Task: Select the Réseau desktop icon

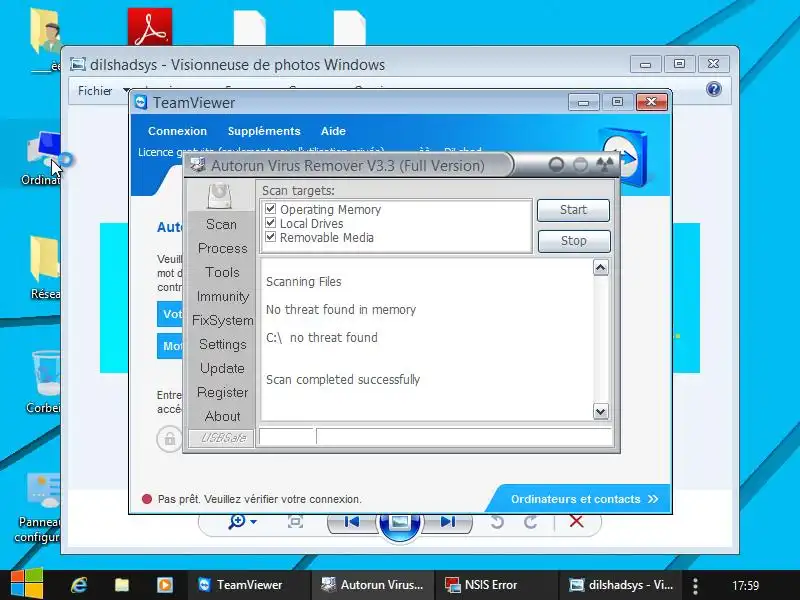Action: point(45,267)
